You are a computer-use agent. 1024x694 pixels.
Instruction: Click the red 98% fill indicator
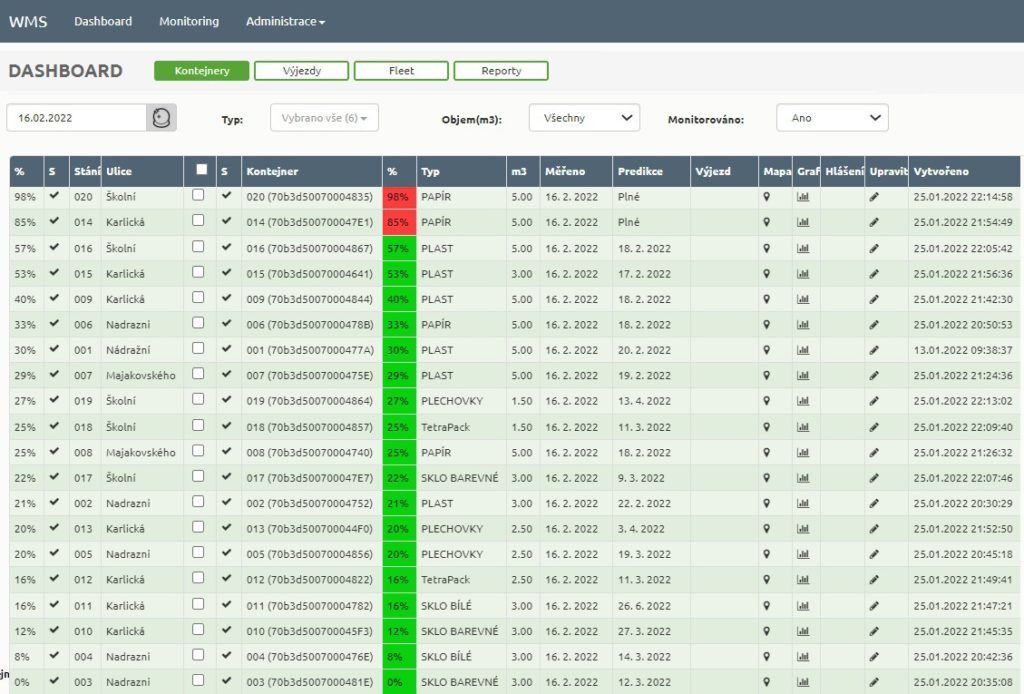click(399, 197)
